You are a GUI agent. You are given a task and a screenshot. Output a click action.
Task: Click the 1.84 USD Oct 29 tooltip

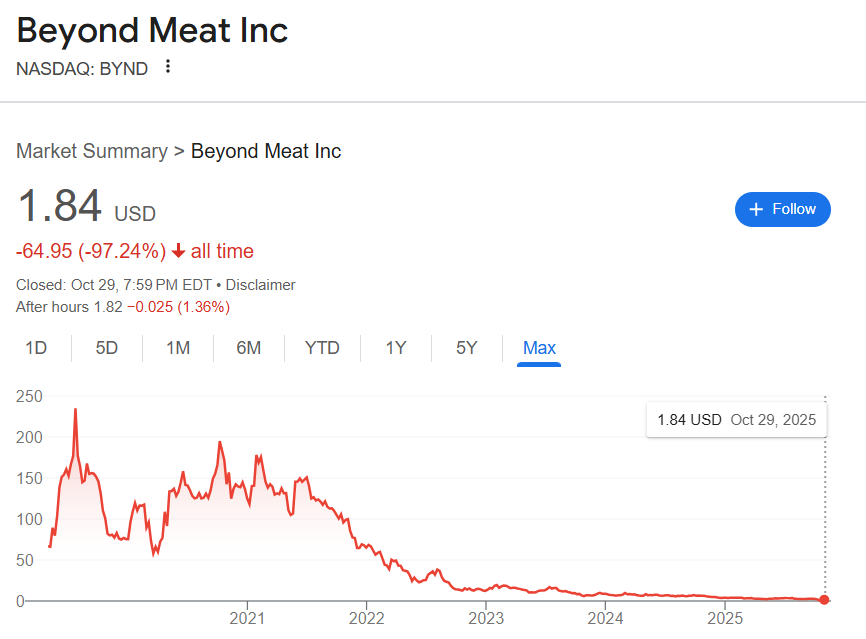point(736,420)
